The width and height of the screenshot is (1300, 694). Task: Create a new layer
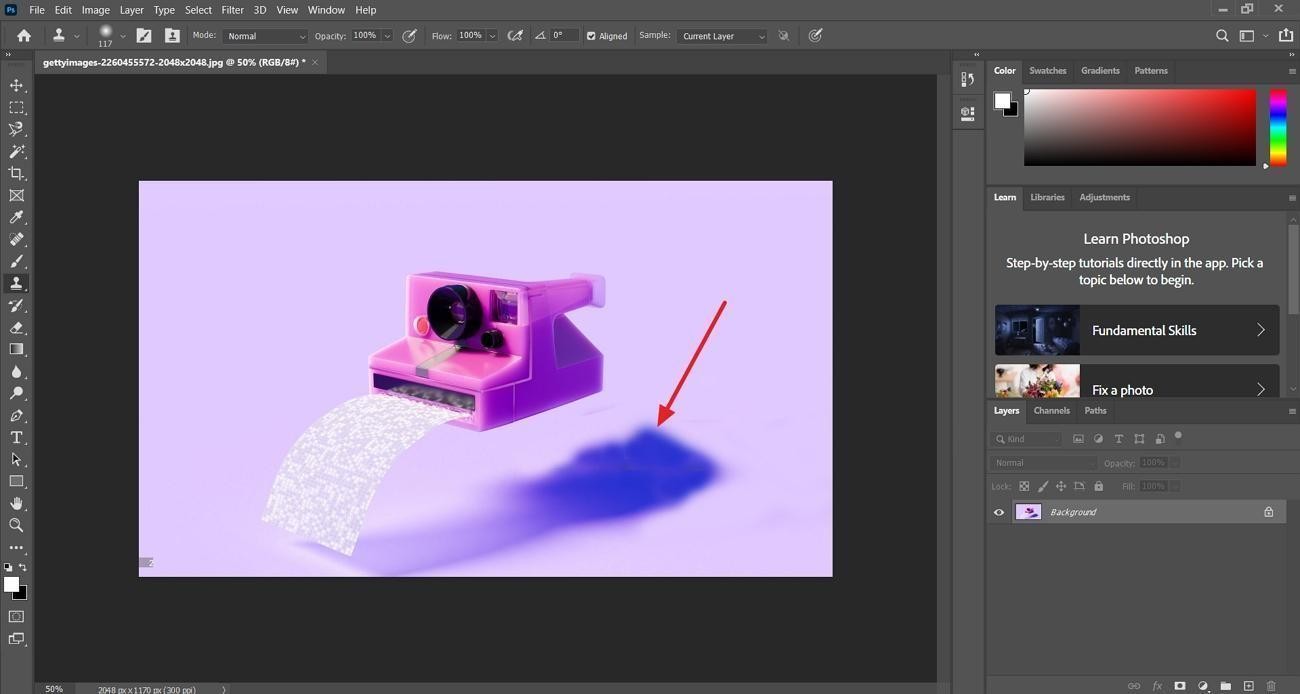point(1248,686)
